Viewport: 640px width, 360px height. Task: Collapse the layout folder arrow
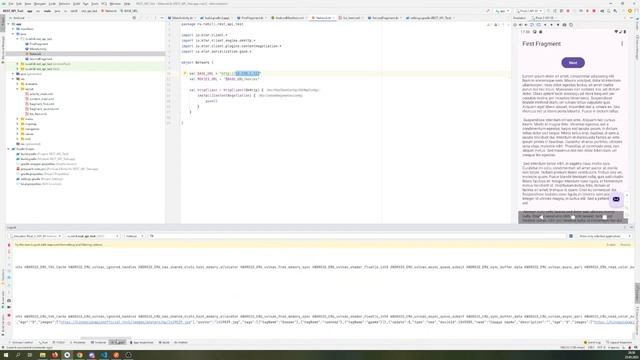(18, 89)
